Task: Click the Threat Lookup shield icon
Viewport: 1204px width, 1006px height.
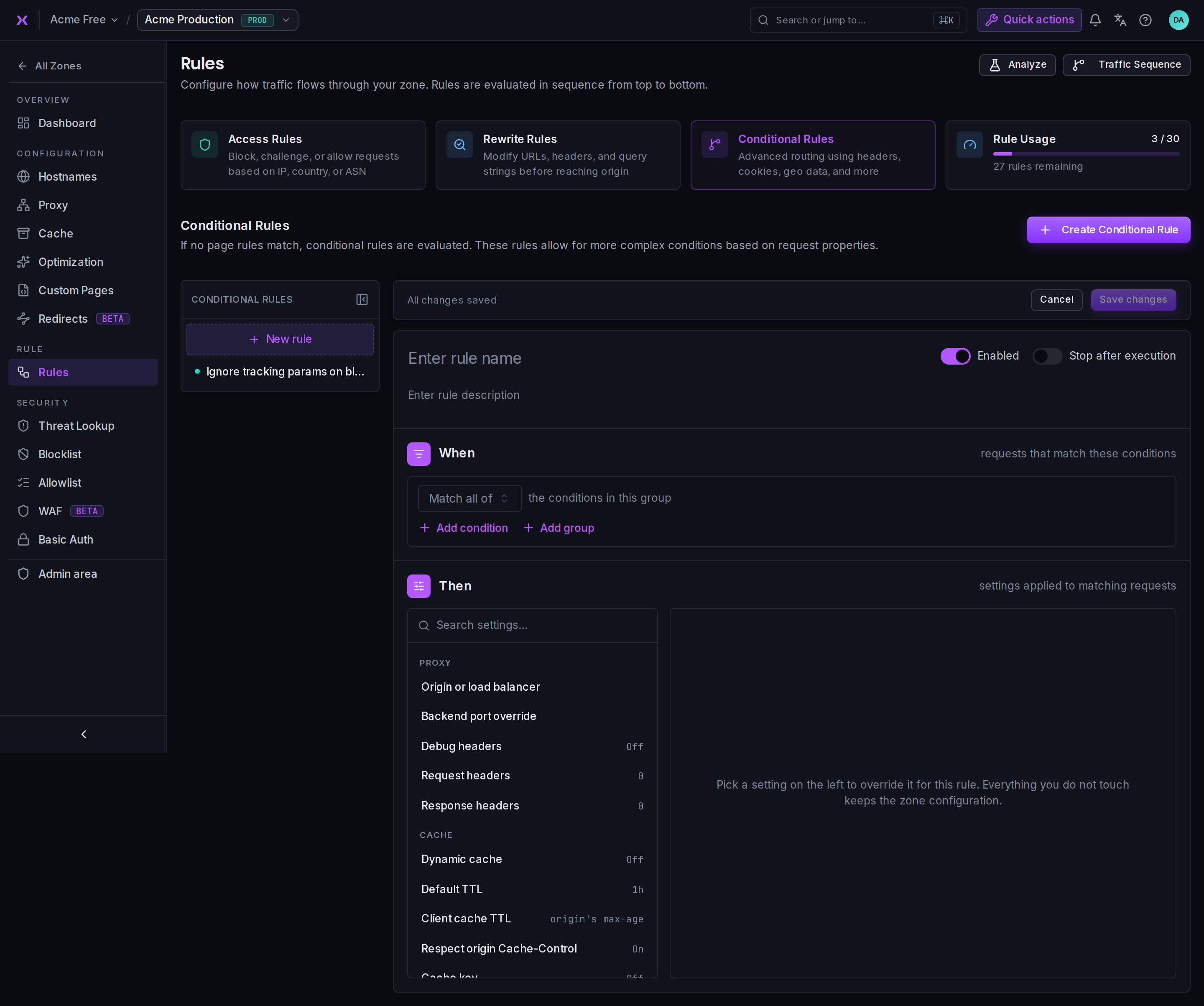Action: coord(23,426)
